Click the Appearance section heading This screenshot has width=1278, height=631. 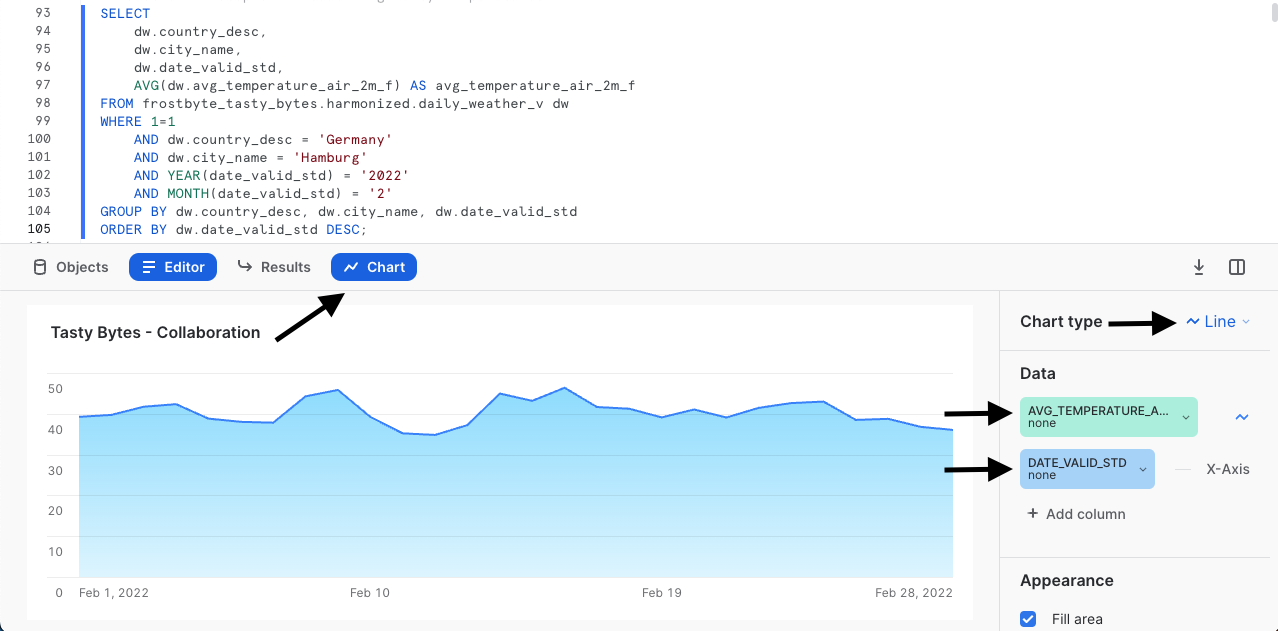click(1067, 580)
